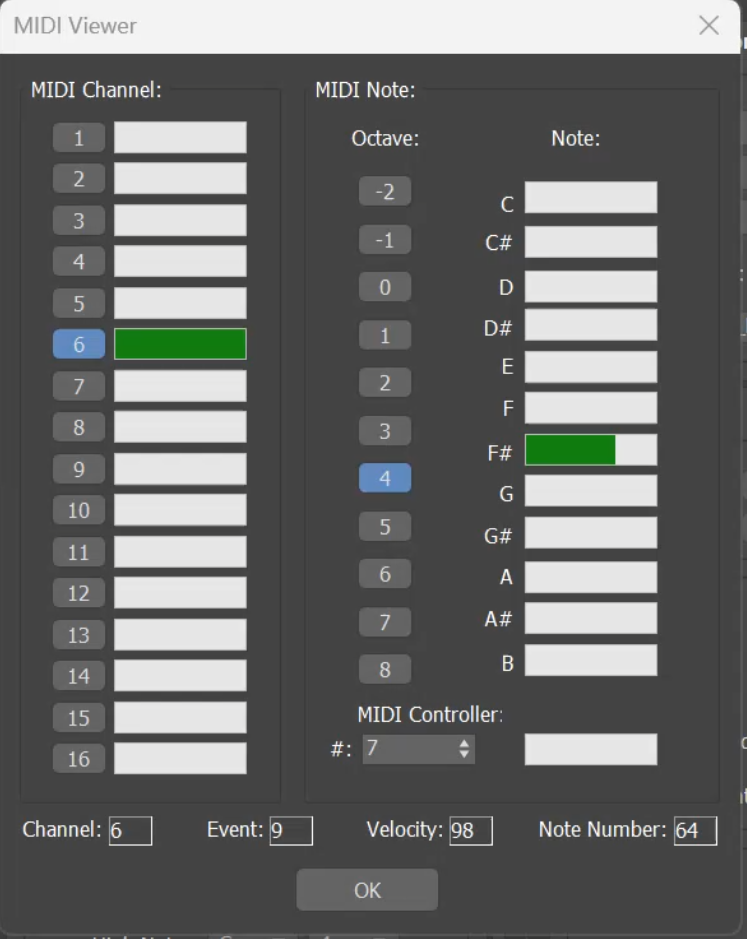Choose MIDI channel 16 button

pos(79,759)
